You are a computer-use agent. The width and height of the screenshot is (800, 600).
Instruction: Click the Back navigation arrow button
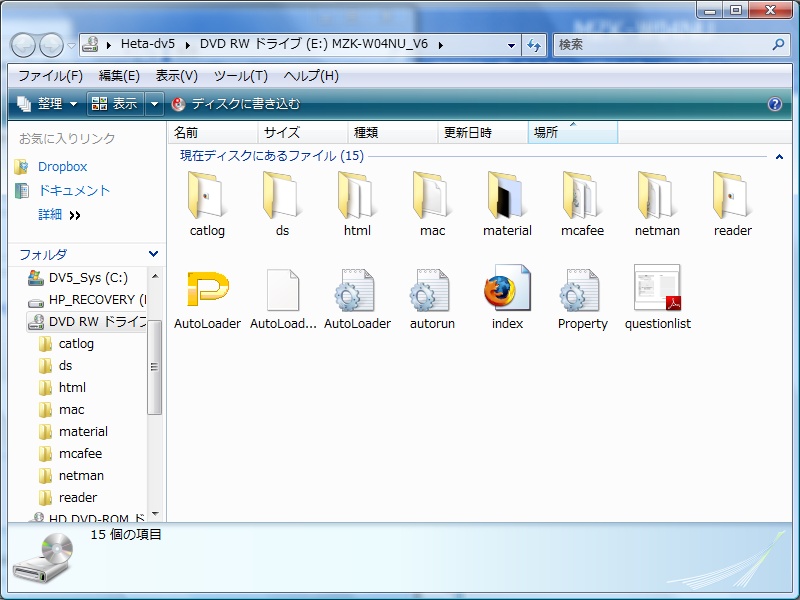tap(23, 45)
